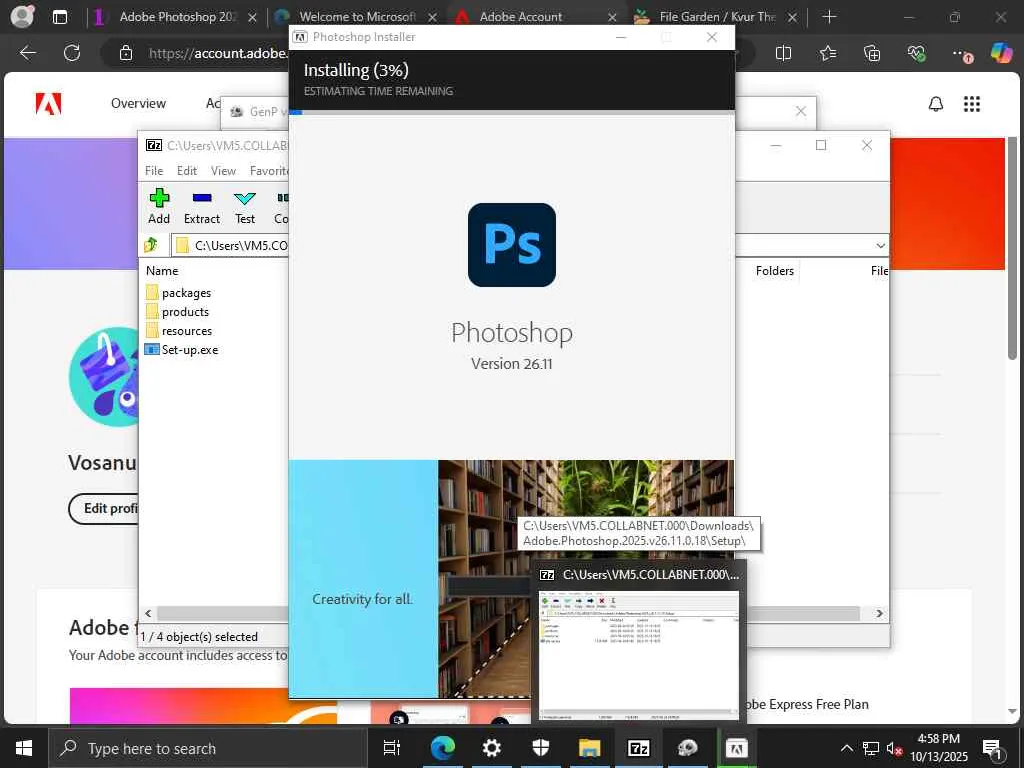Click the left arrow of 7-Zip horizontal scrollbar
Image resolution: width=1024 pixels, height=768 pixels.
pos(148,613)
